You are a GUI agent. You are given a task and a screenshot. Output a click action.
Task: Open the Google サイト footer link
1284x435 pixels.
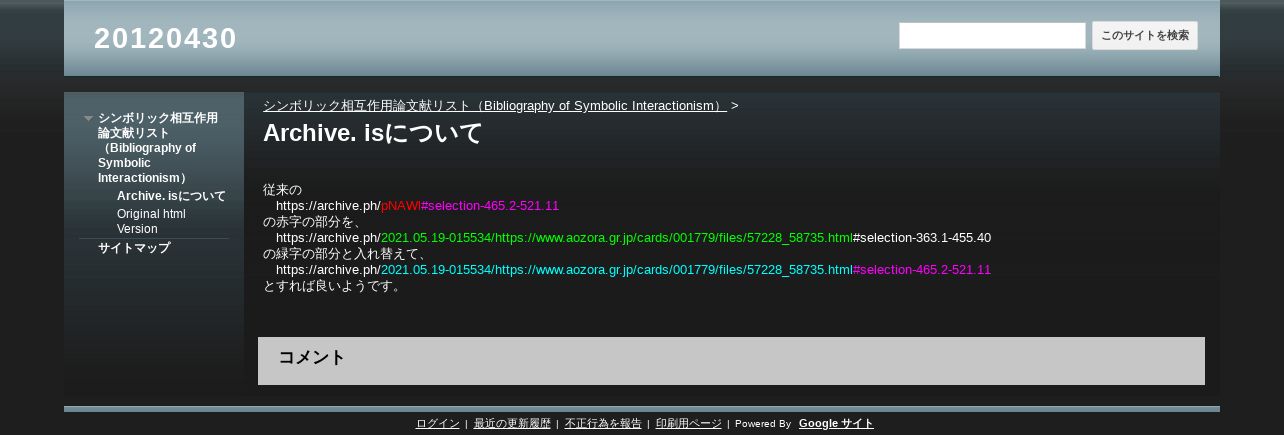836,424
